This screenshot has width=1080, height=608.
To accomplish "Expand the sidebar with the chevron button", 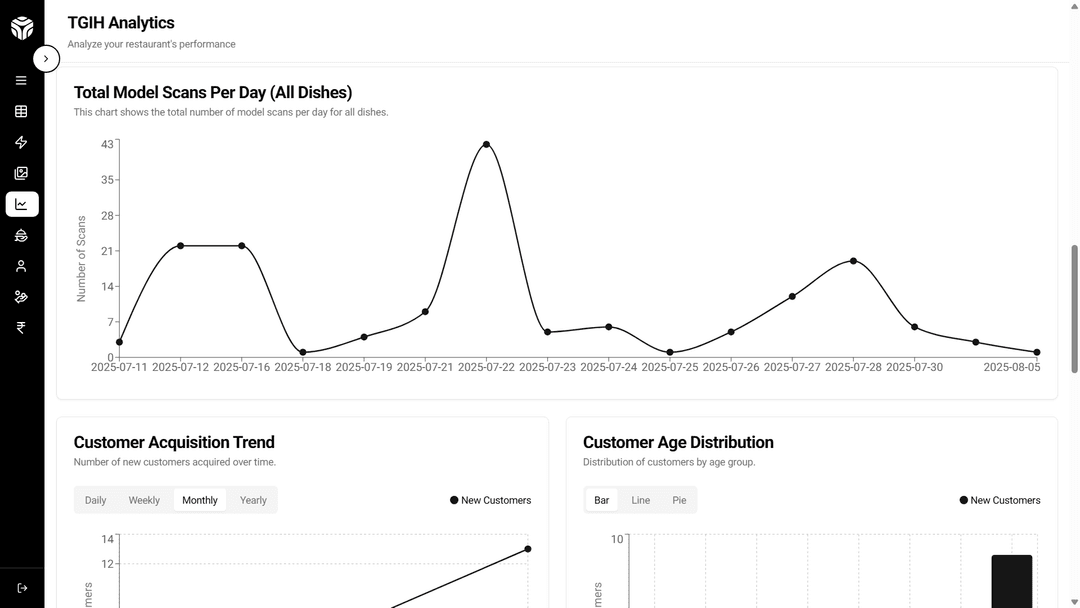I will (x=46, y=59).
